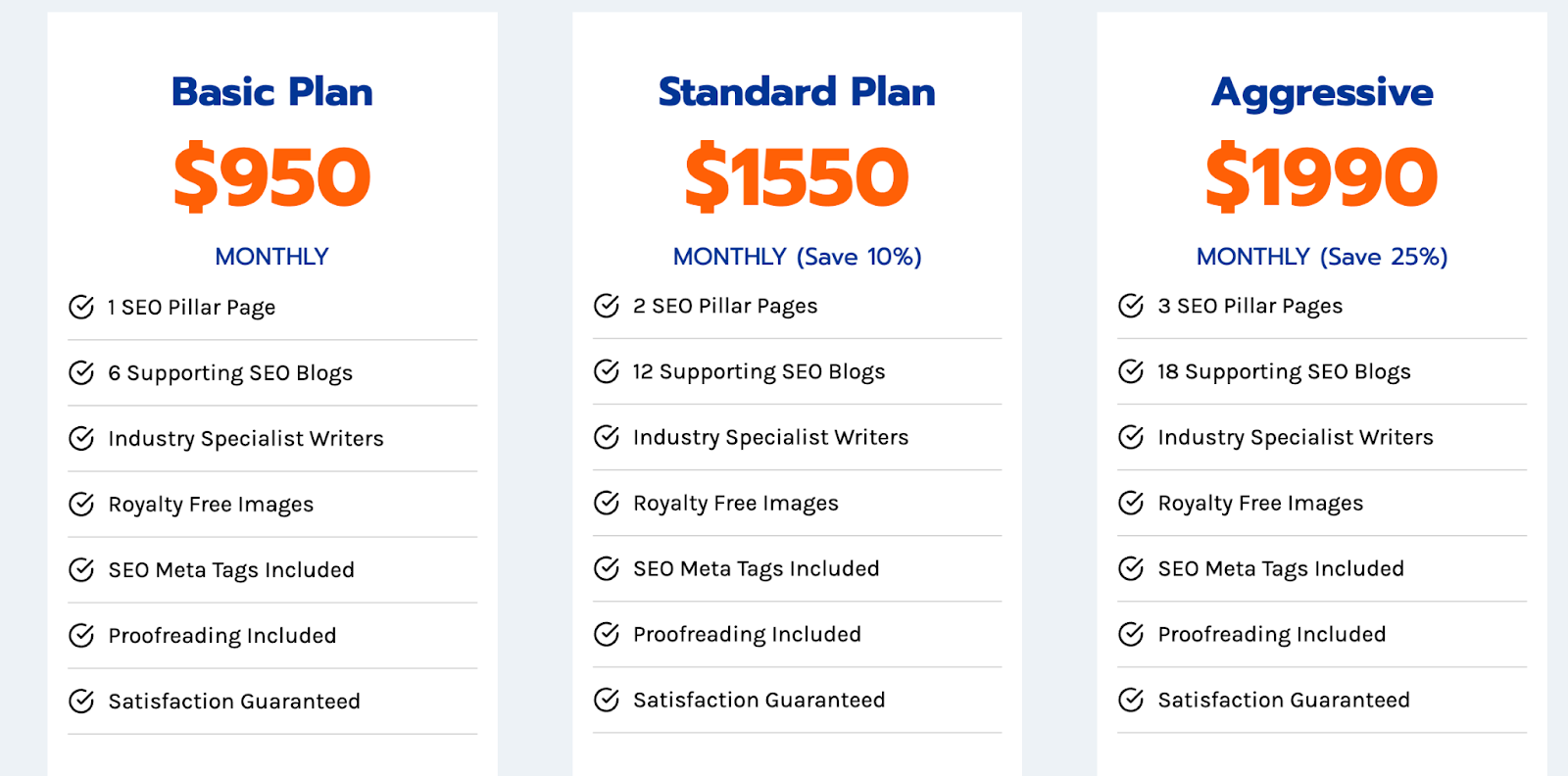
Task: Click Aggressive plan's Satisfaction Guaranteed checkmark
Action: (1131, 700)
